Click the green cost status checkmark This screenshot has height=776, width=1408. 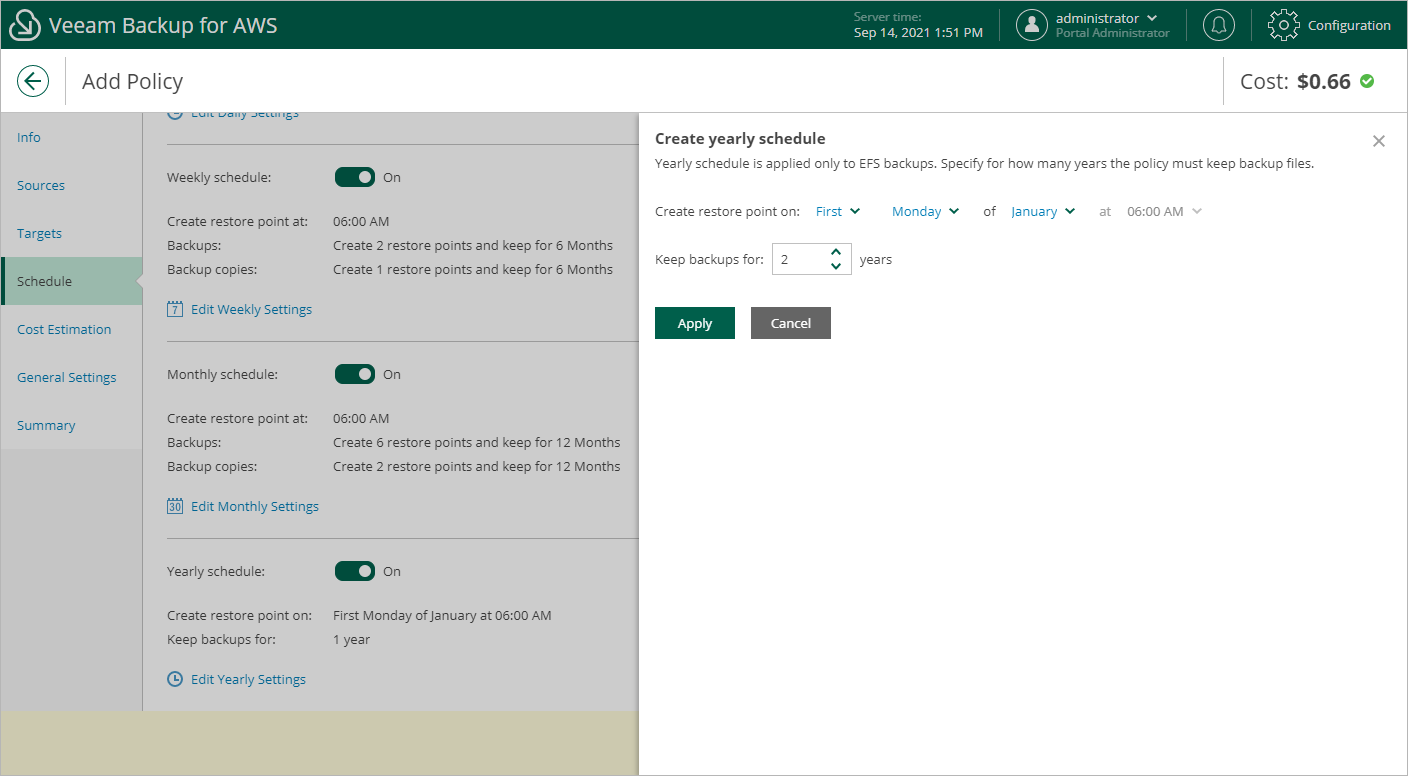(x=1367, y=81)
